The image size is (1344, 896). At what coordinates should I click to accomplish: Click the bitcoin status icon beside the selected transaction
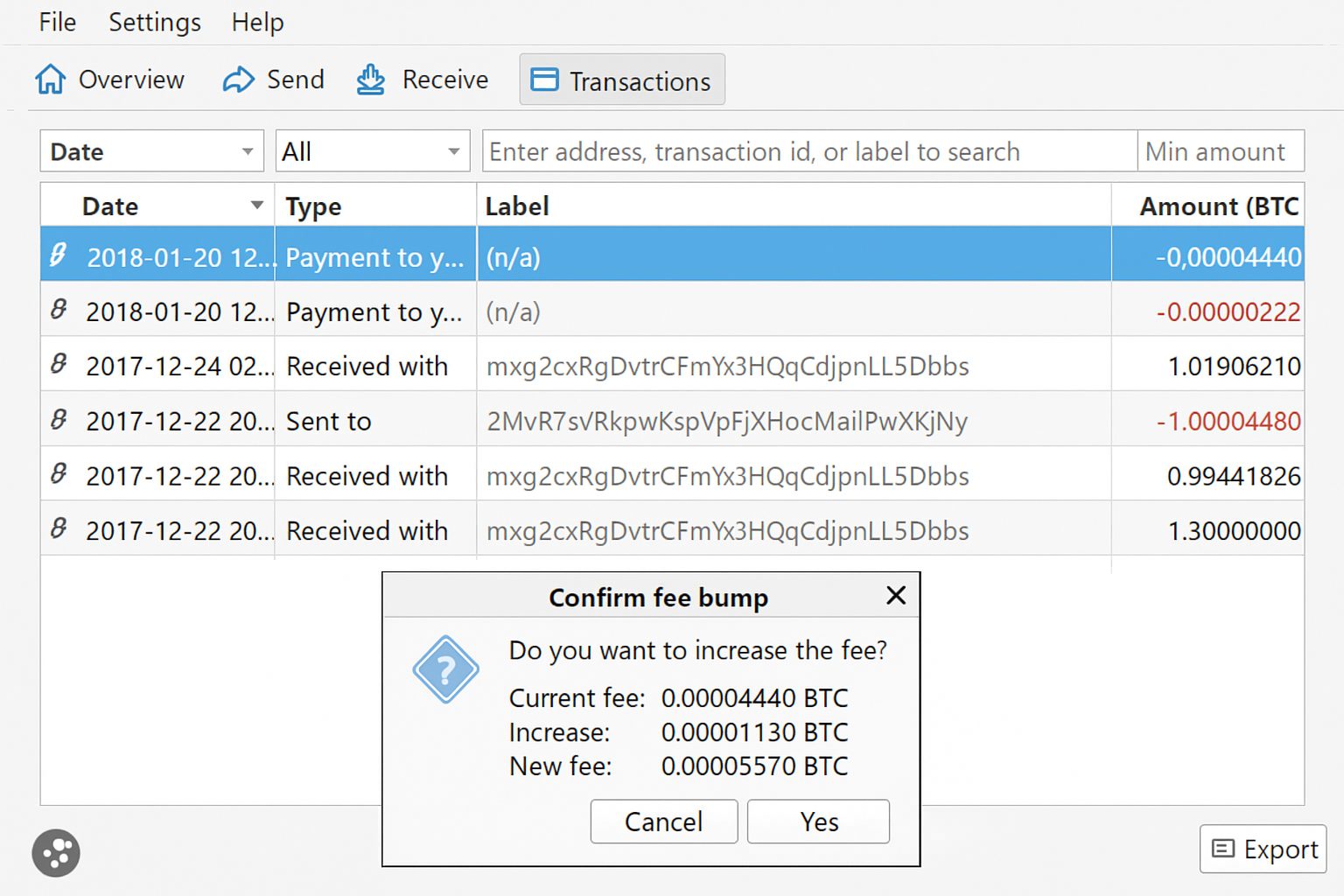[57, 256]
